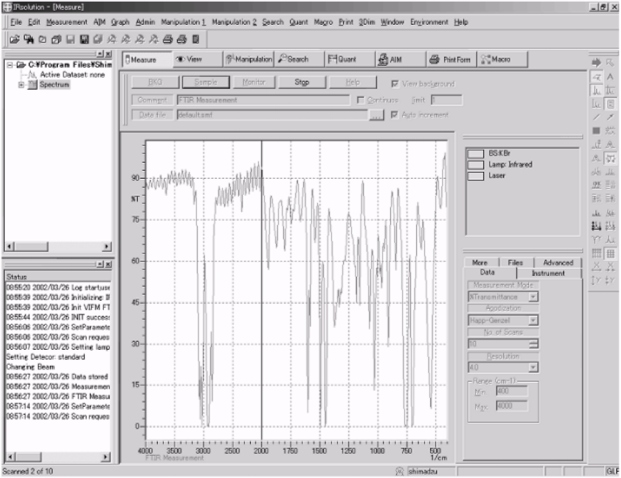Select 'Active Dataset: none' in the tree
Image resolution: width=621 pixels, height=478 pixels.
(72, 75)
